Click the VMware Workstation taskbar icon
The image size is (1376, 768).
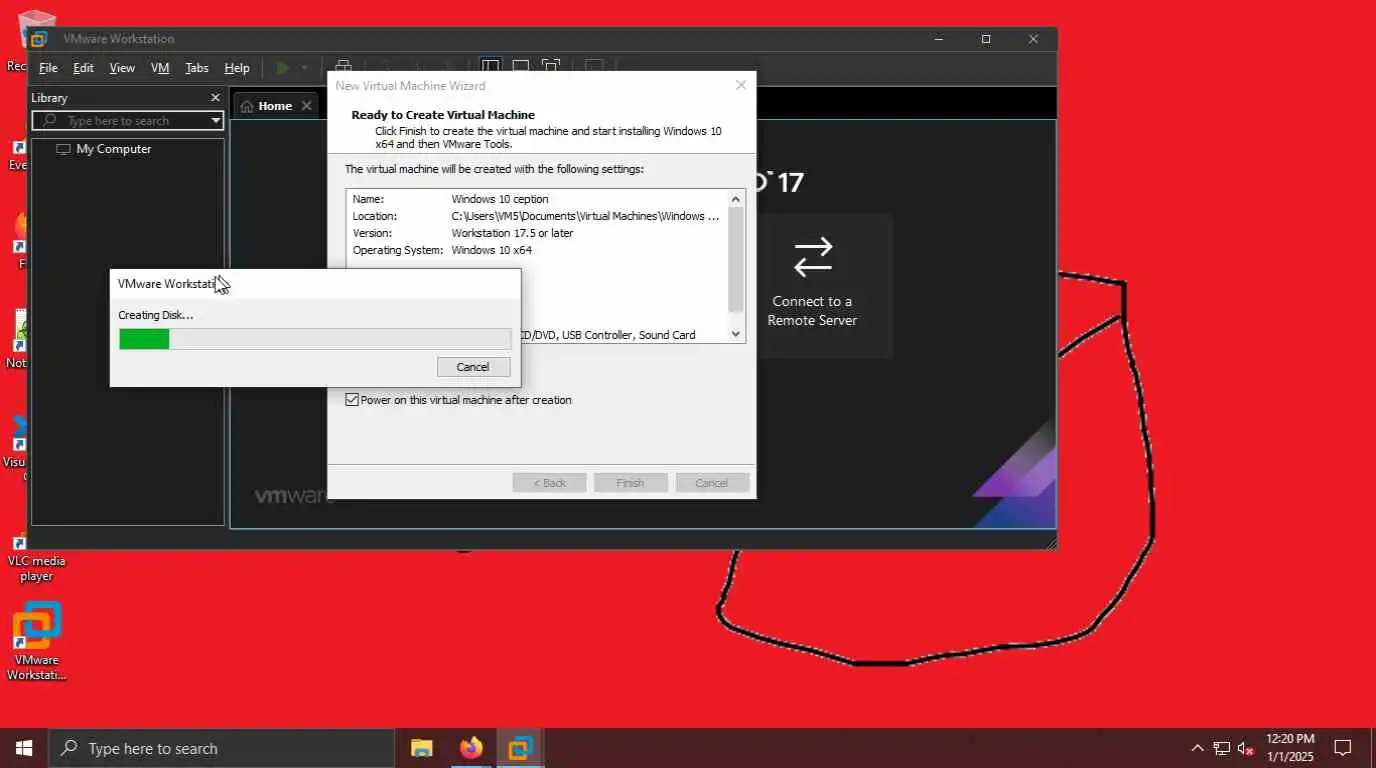(x=520, y=748)
